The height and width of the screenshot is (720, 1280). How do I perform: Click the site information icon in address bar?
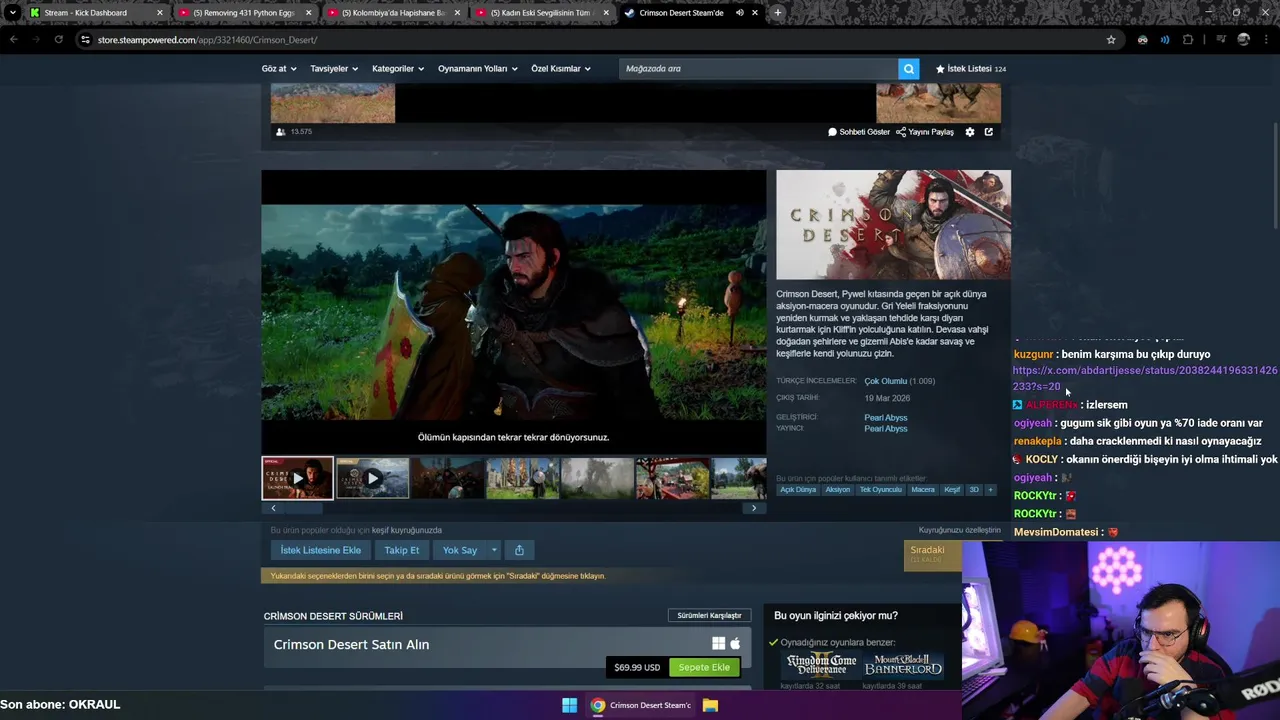(86, 40)
